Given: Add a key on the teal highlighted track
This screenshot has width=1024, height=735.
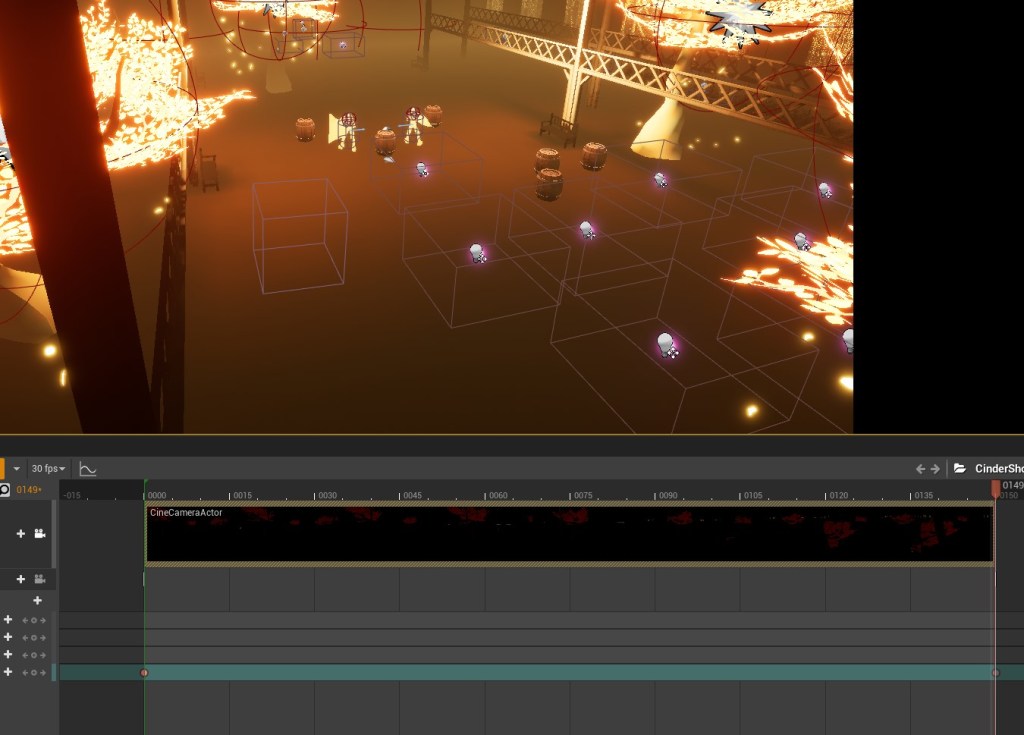Looking at the screenshot, I should pos(34,673).
